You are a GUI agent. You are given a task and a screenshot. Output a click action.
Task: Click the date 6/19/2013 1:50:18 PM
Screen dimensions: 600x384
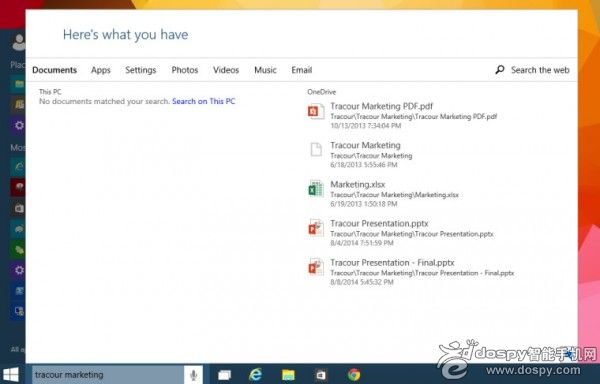[364, 204]
